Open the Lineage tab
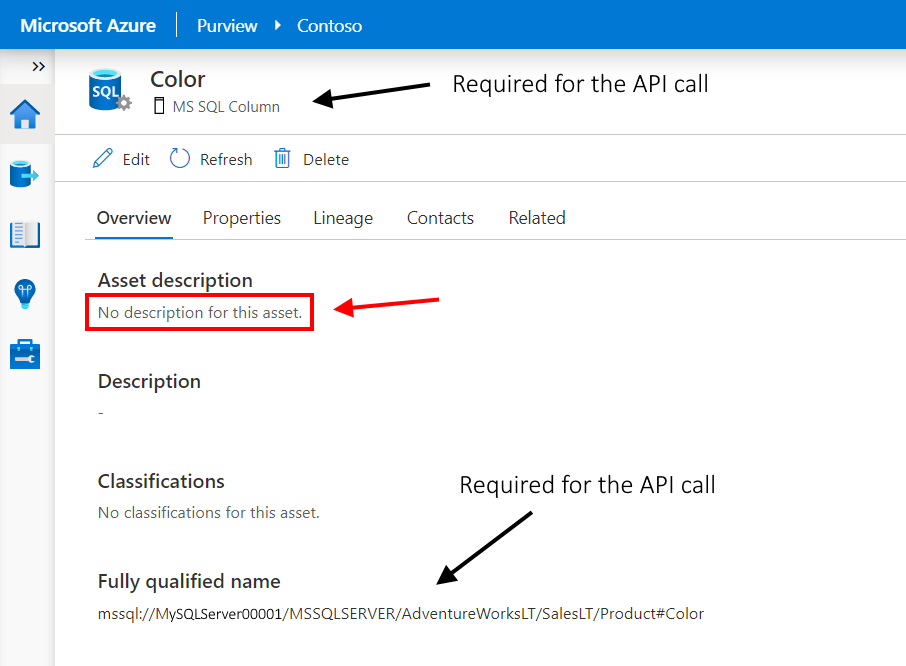Screen dimensions: 906x666 point(343,218)
